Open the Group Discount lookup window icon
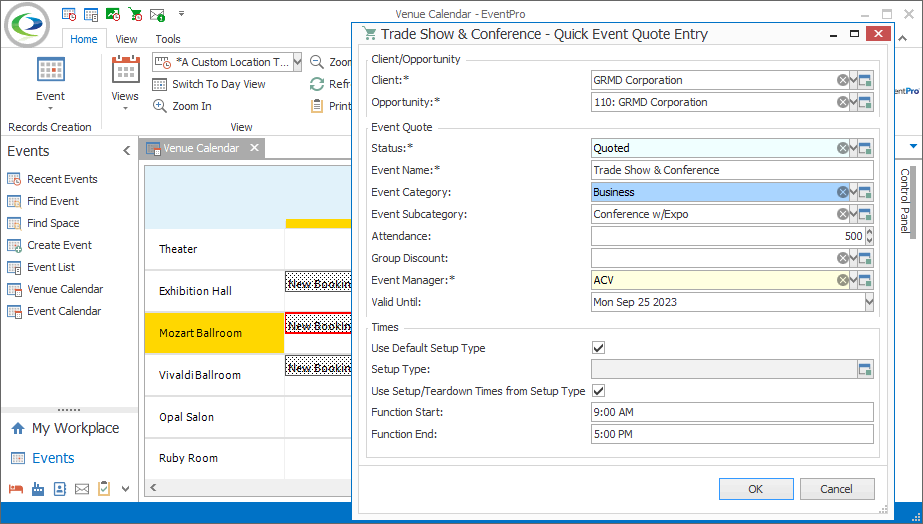This screenshot has height=524, width=923. click(865, 258)
